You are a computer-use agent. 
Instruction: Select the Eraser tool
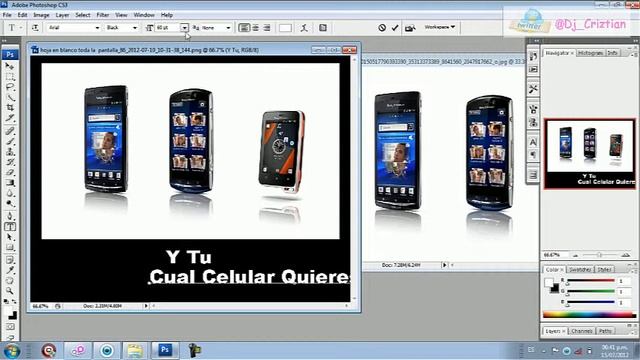(x=10, y=172)
